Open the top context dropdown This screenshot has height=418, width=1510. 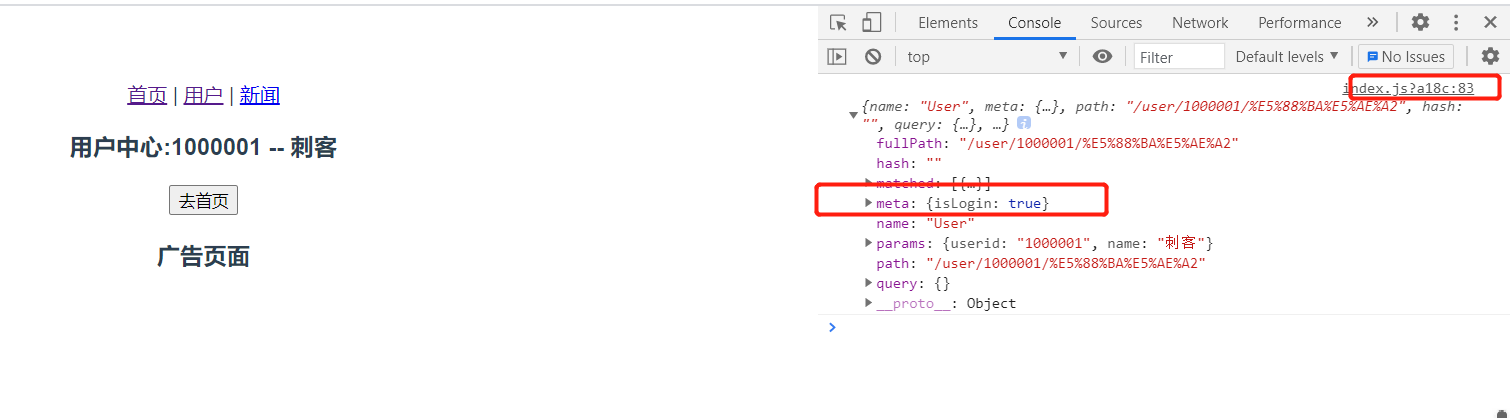pos(988,57)
